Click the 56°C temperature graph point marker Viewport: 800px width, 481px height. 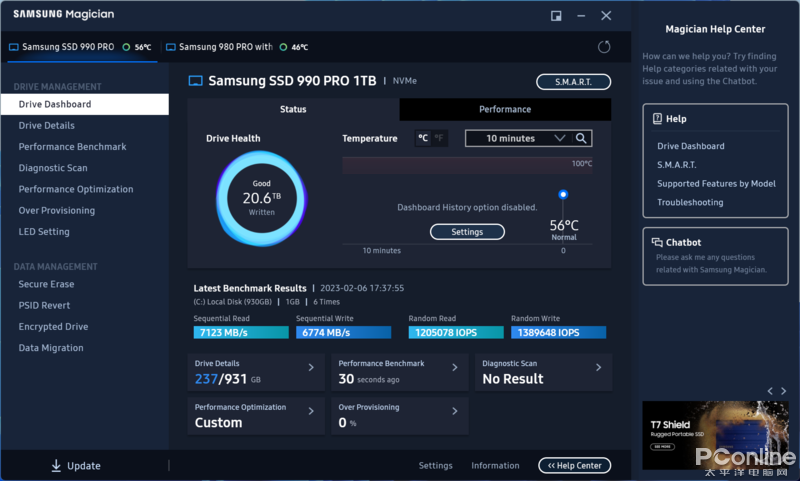[563, 194]
